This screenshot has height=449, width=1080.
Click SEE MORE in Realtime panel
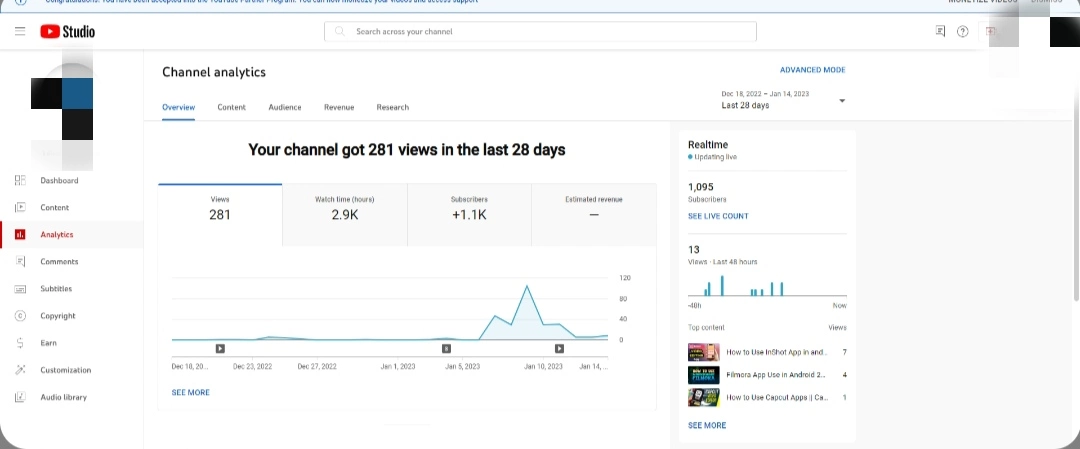tap(707, 426)
